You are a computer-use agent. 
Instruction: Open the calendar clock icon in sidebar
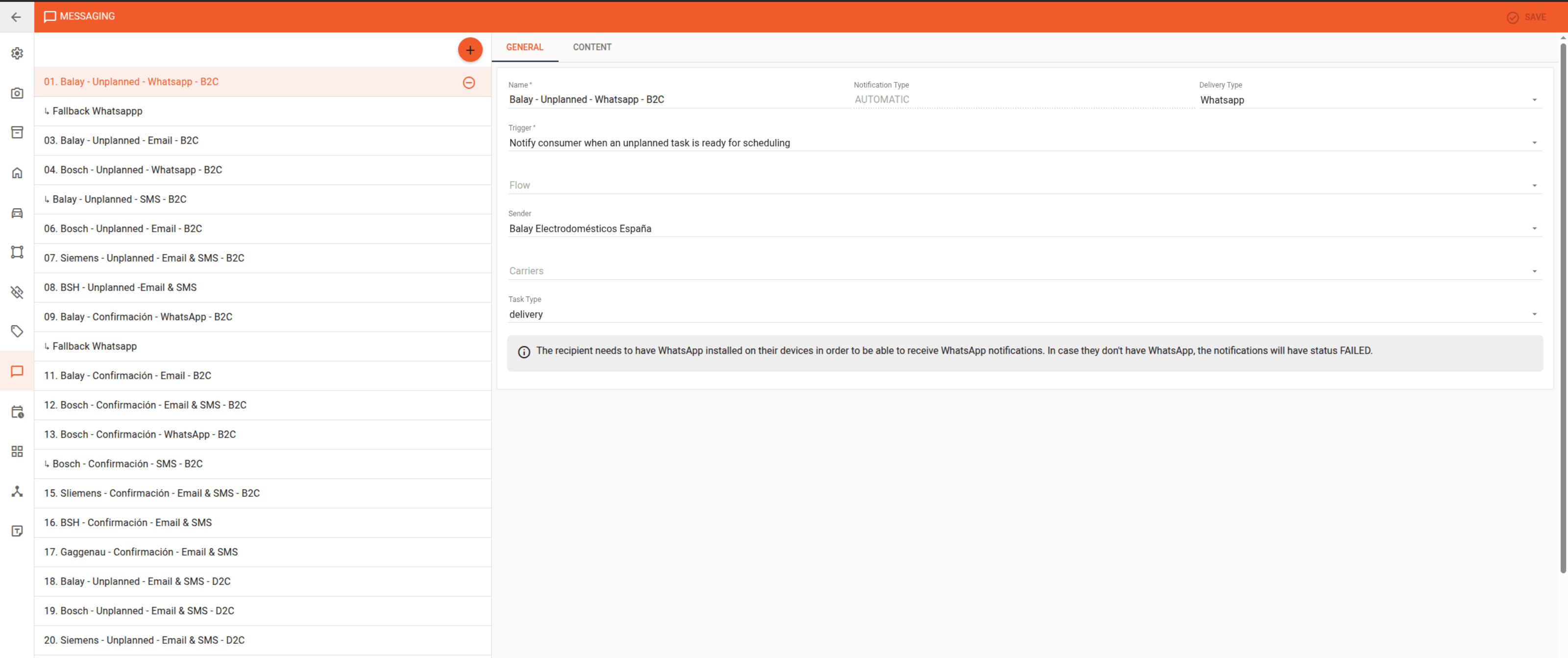coord(17,412)
